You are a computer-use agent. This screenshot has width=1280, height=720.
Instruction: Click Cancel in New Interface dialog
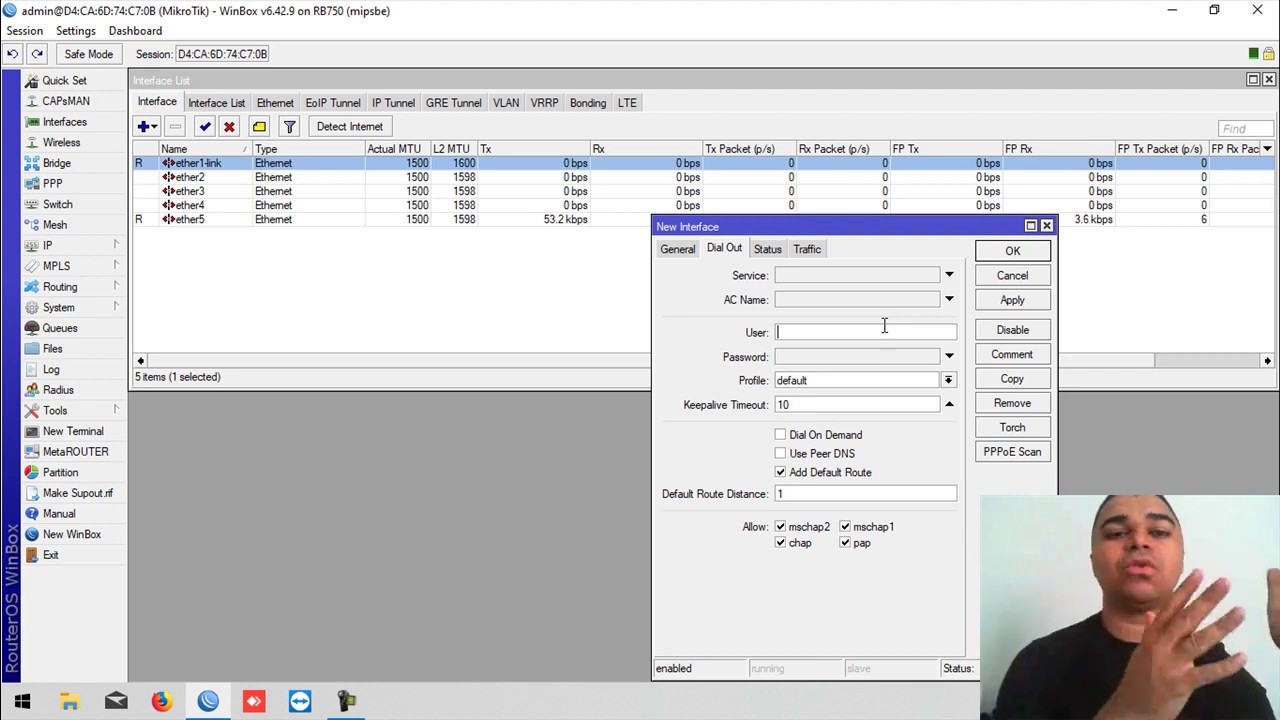1012,276
